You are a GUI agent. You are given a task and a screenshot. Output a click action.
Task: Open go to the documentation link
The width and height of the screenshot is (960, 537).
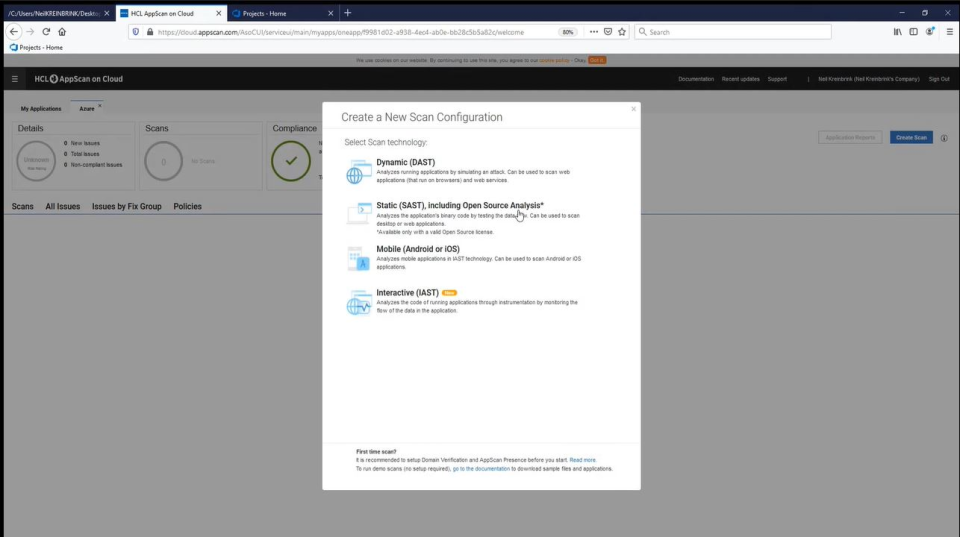point(481,469)
